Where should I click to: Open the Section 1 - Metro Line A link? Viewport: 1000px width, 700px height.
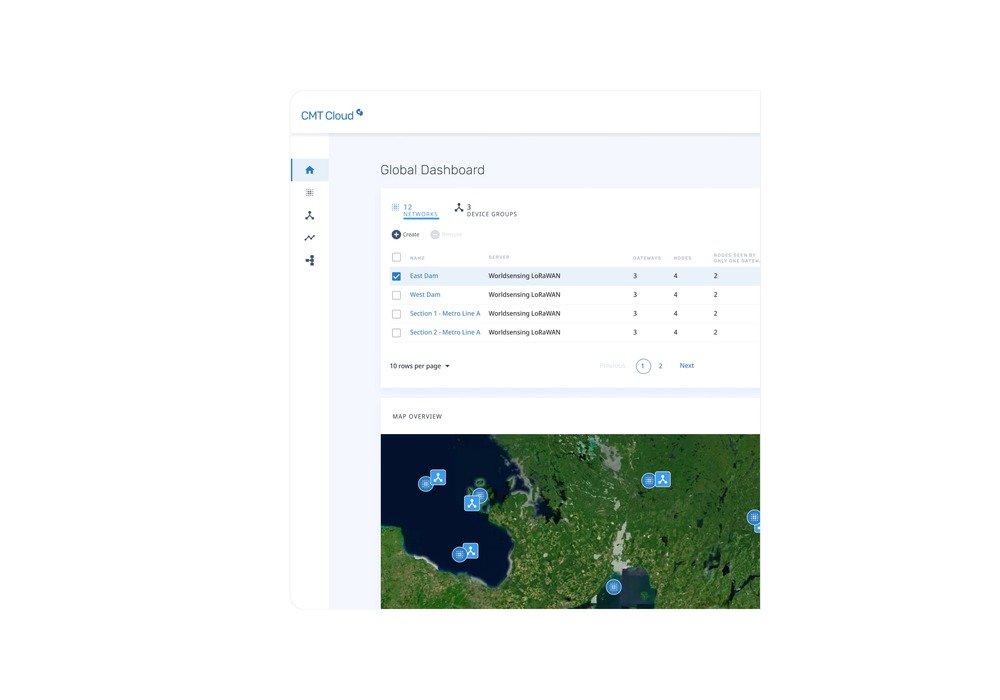[445, 313]
